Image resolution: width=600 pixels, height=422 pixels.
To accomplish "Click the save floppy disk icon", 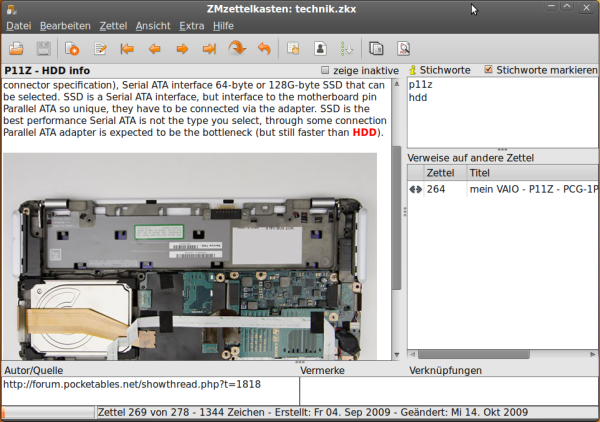I will [x=43, y=49].
